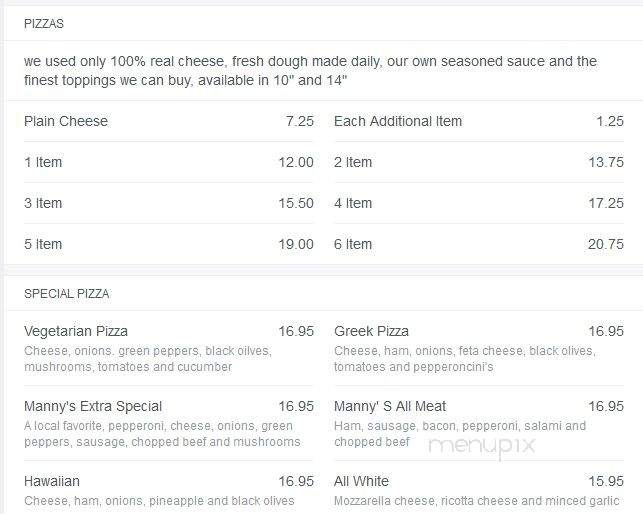This screenshot has height=514, width=643.
Task: Select the Plain Cheese menu item
Action: click(169, 121)
